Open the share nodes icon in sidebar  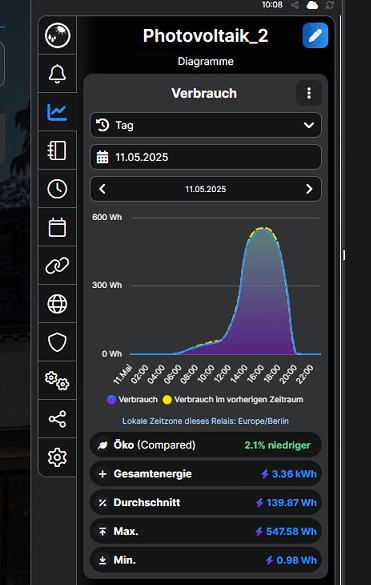pyautogui.click(x=57, y=419)
